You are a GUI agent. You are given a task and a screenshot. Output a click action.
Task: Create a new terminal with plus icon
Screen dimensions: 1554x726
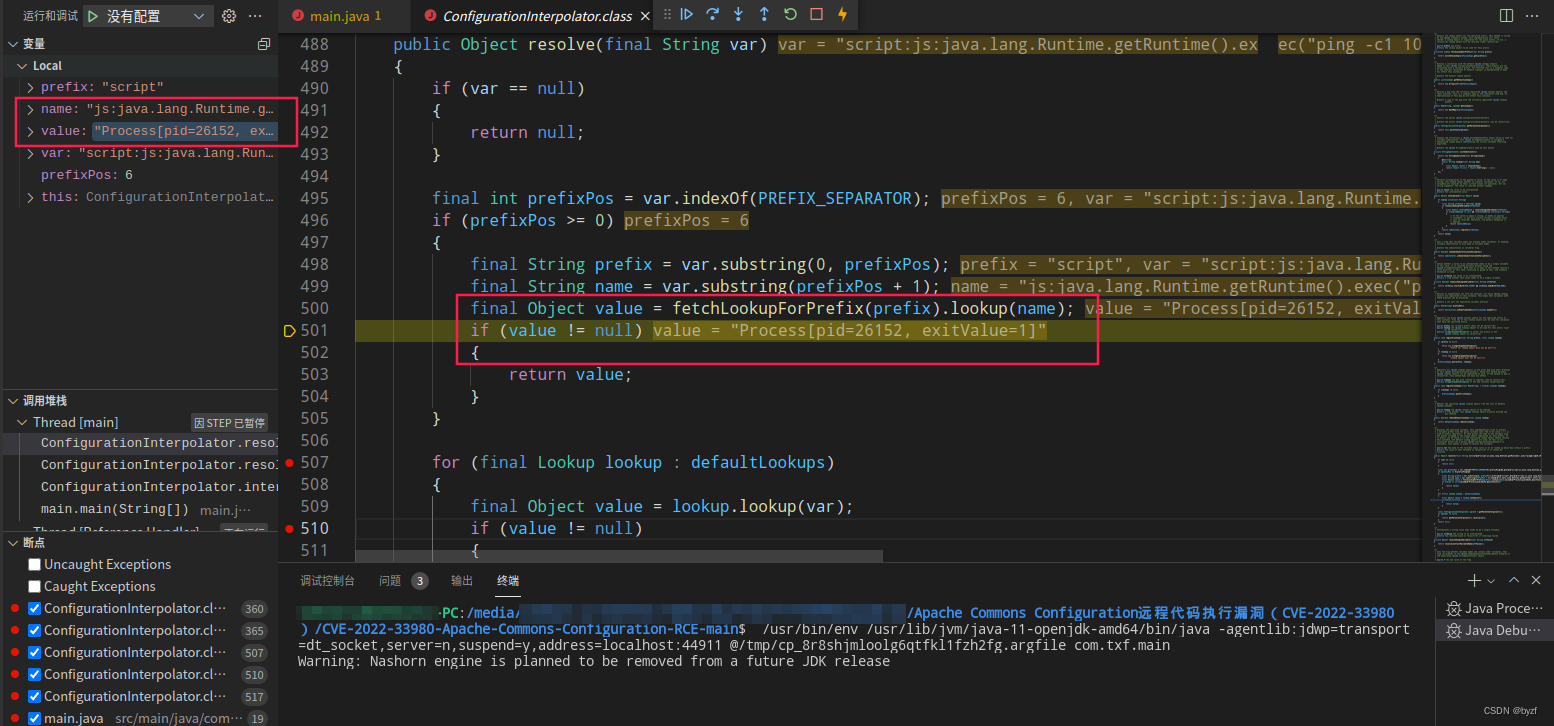(1473, 580)
